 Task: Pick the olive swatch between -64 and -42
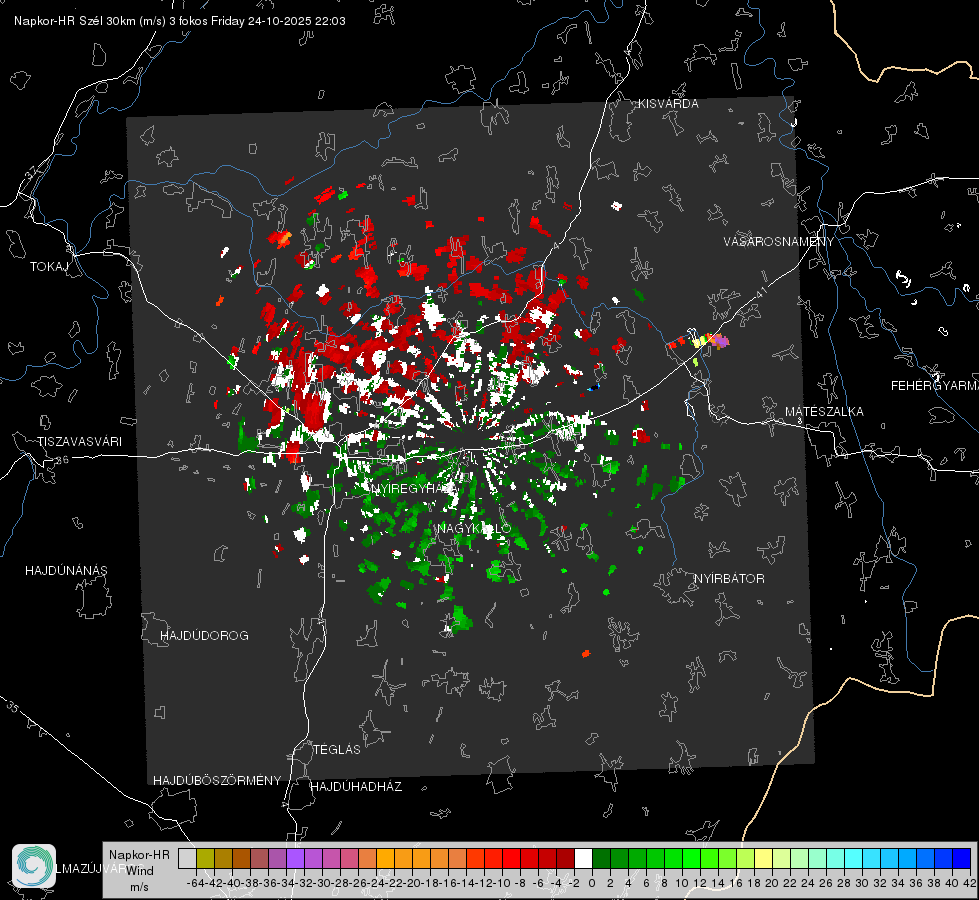pos(205,858)
